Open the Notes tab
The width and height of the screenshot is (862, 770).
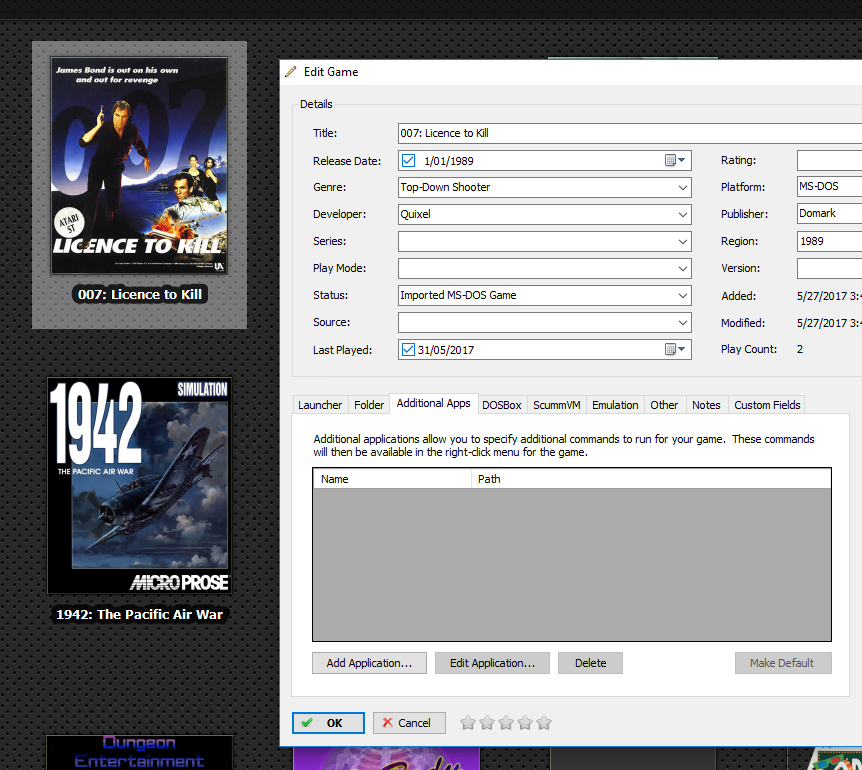click(706, 405)
